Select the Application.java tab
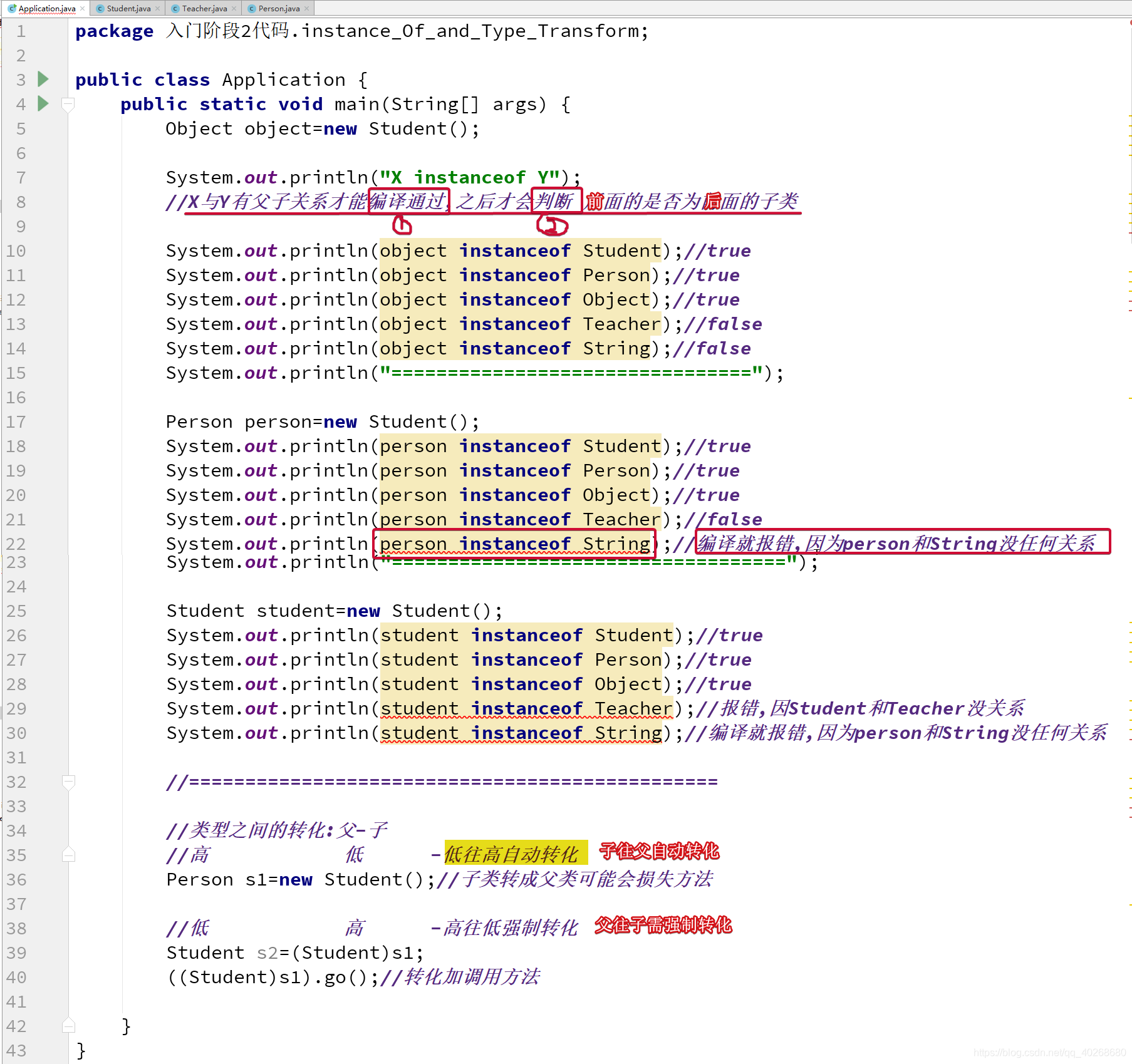The width and height of the screenshot is (1132, 1064). 47,8
